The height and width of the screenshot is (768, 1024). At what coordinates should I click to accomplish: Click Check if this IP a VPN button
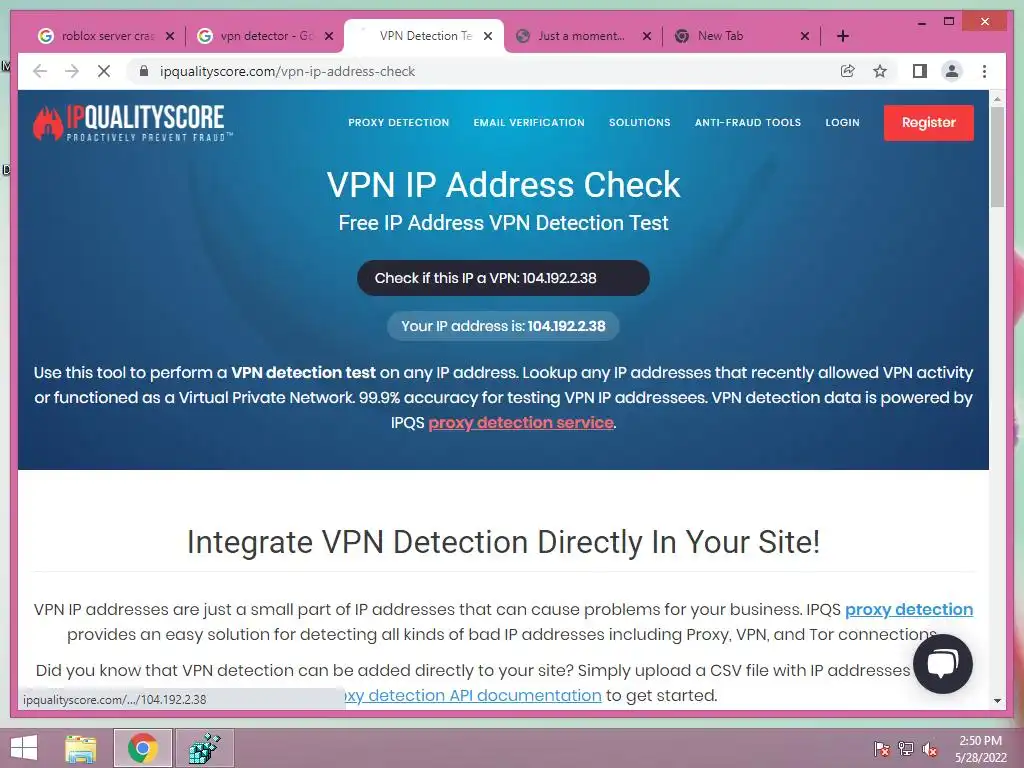click(x=503, y=278)
